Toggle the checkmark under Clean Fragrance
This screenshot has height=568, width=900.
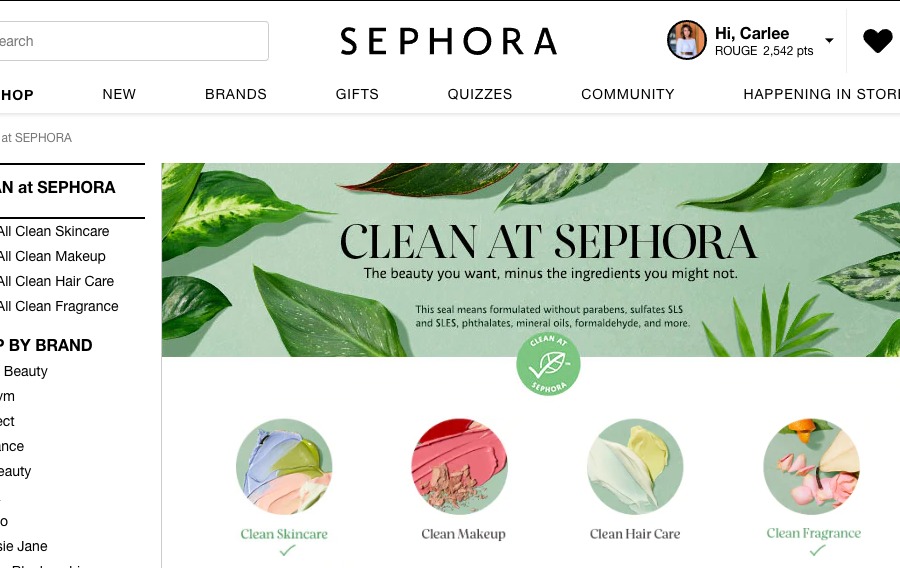(817, 550)
